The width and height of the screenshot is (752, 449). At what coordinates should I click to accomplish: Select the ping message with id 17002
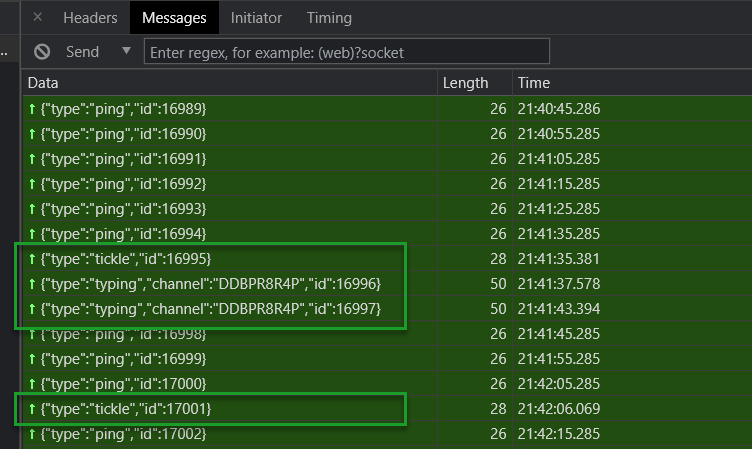pyautogui.click(x=387, y=433)
